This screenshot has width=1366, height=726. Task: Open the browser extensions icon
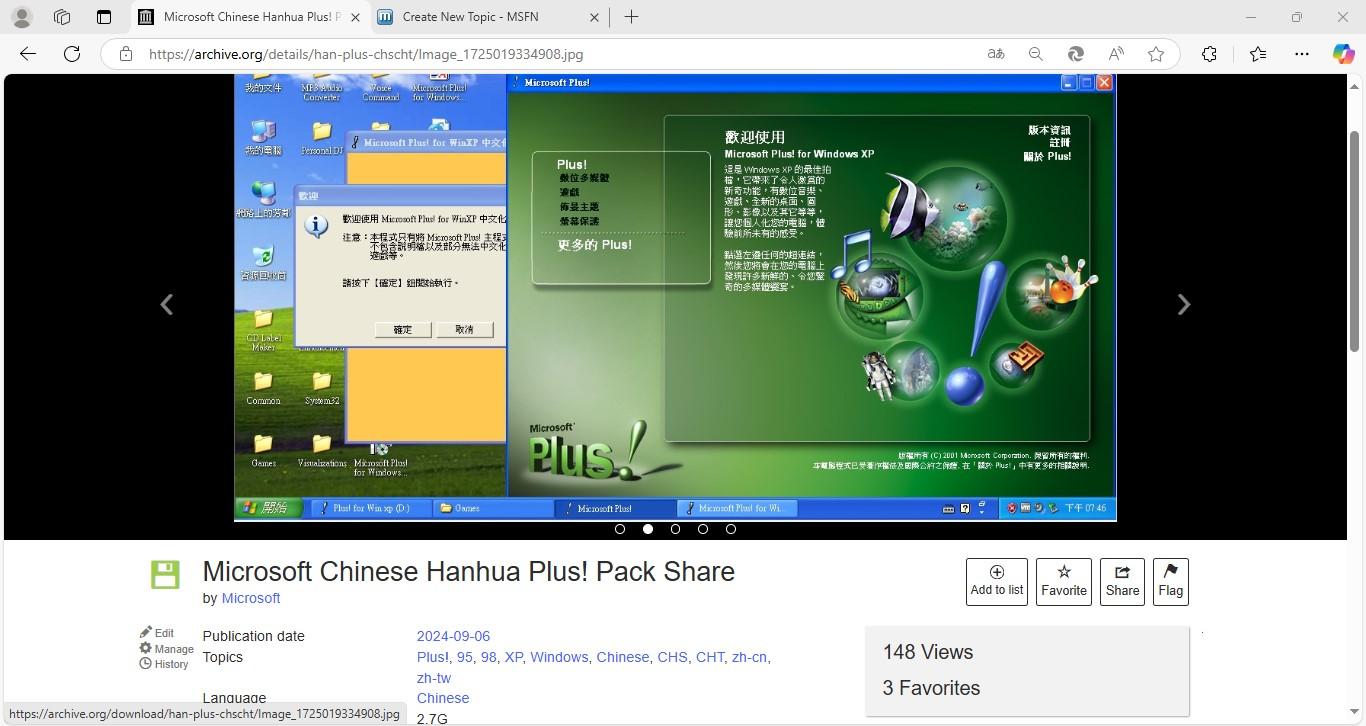pos(1209,54)
